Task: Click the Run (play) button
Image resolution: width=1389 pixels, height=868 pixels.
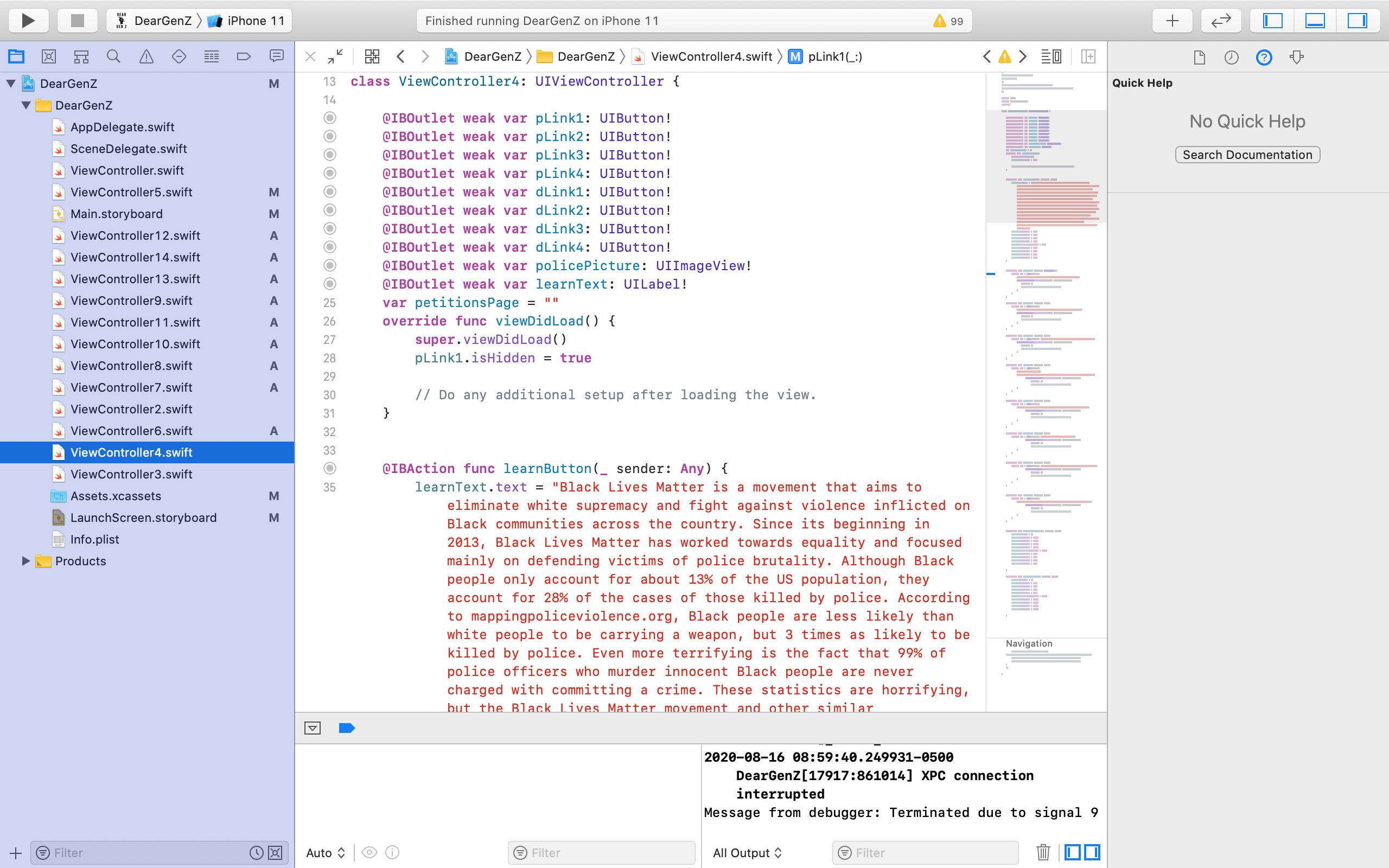Action: coord(28,21)
